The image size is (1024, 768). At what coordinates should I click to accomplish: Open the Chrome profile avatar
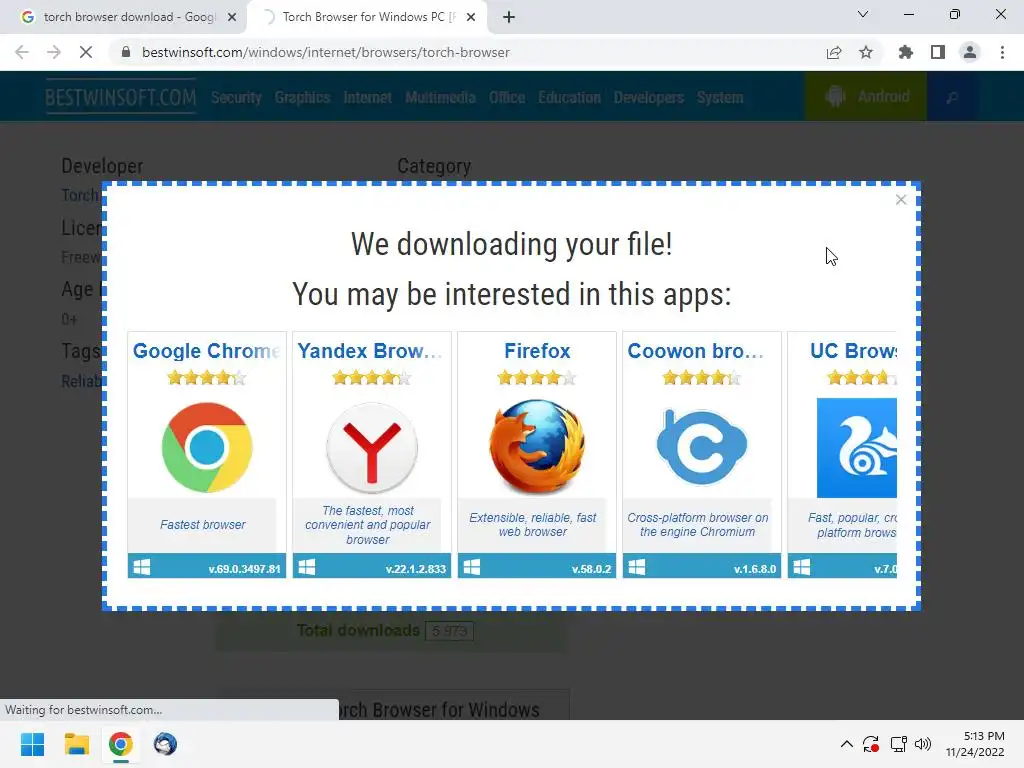click(x=970, y=52)
